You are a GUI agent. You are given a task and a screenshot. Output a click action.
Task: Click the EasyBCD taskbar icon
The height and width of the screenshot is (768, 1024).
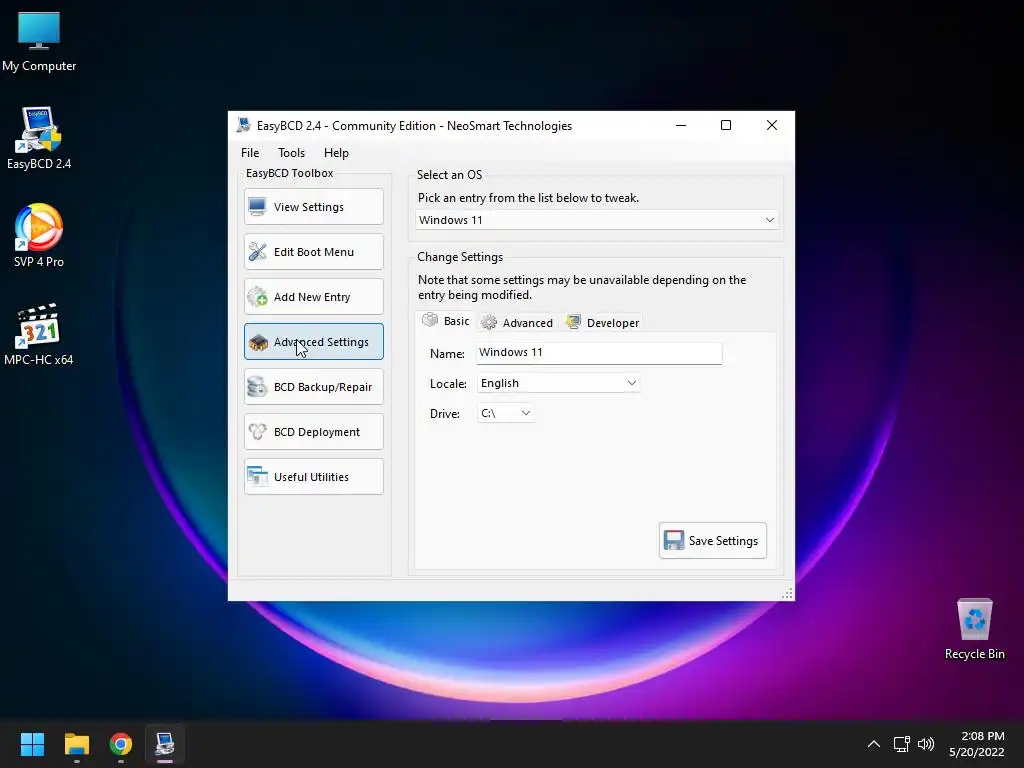coord(165,744)
